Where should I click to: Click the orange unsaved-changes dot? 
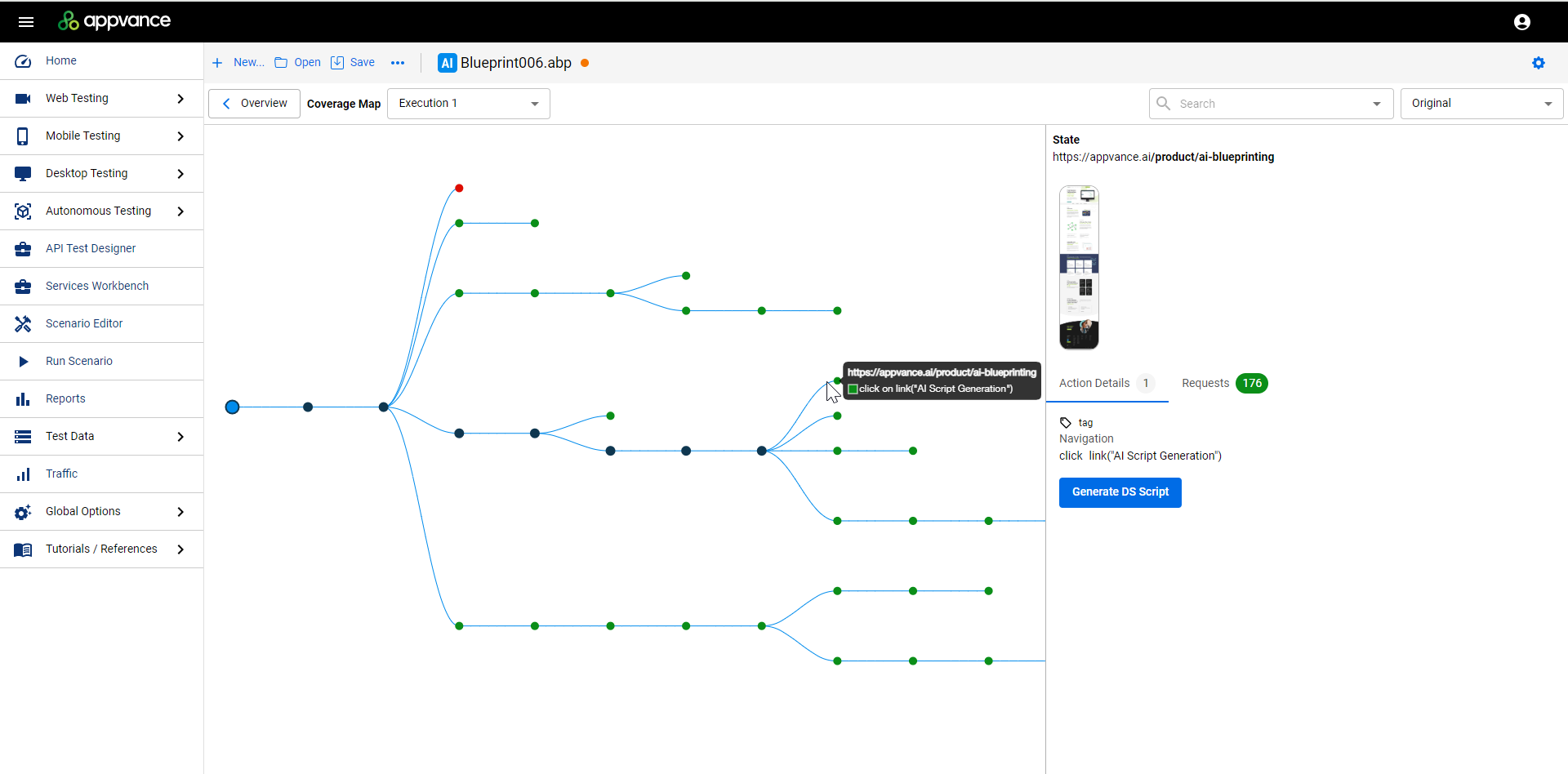(585, 63)
